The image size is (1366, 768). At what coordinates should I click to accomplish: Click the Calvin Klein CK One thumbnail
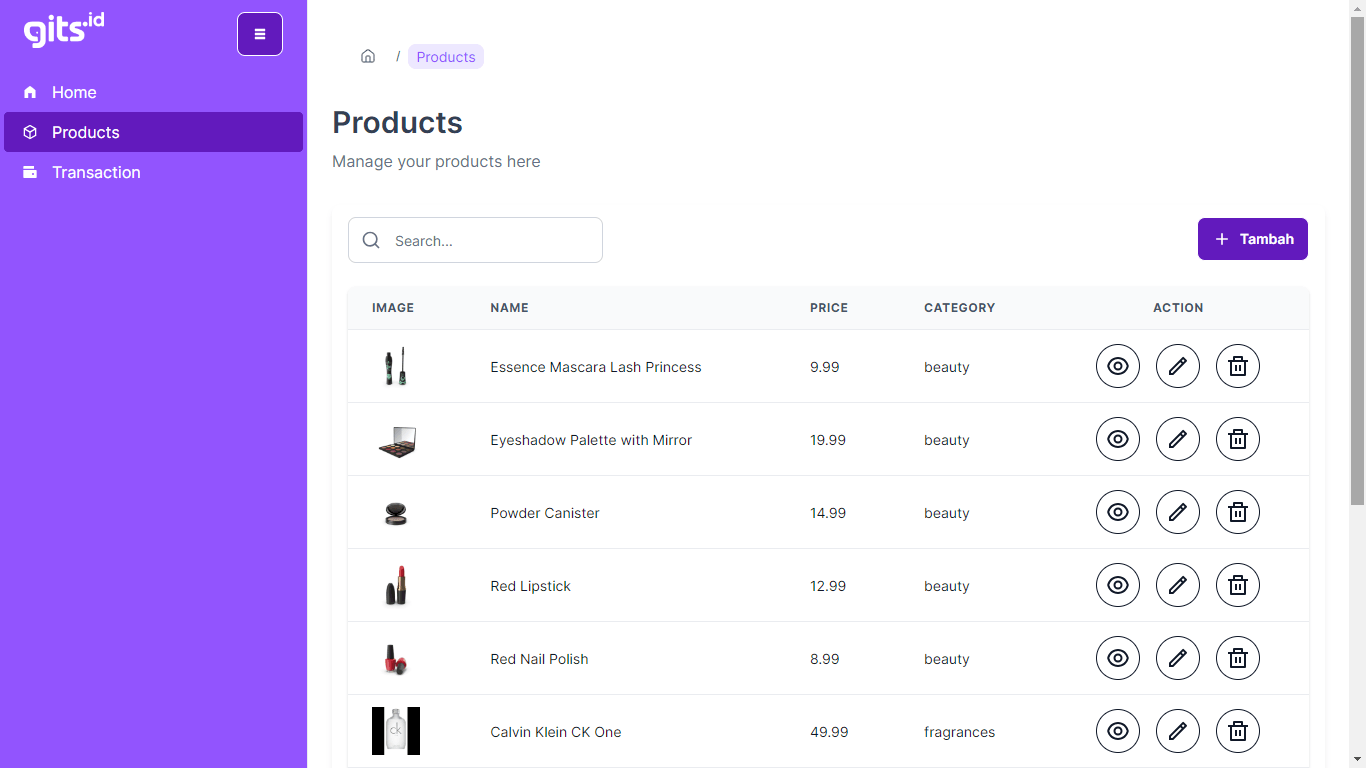396,731
